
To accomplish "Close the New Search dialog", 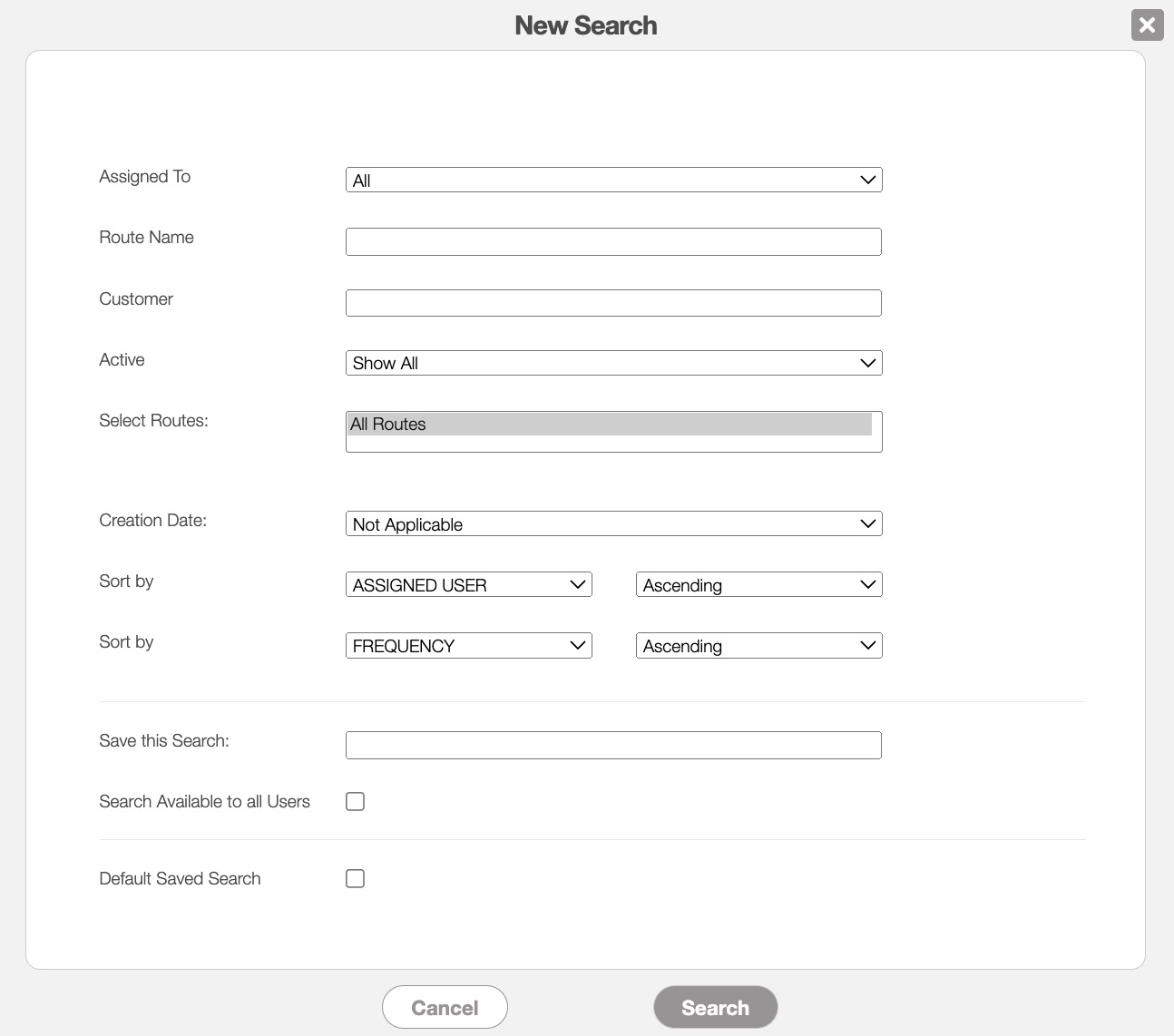I will (1147, 24).
